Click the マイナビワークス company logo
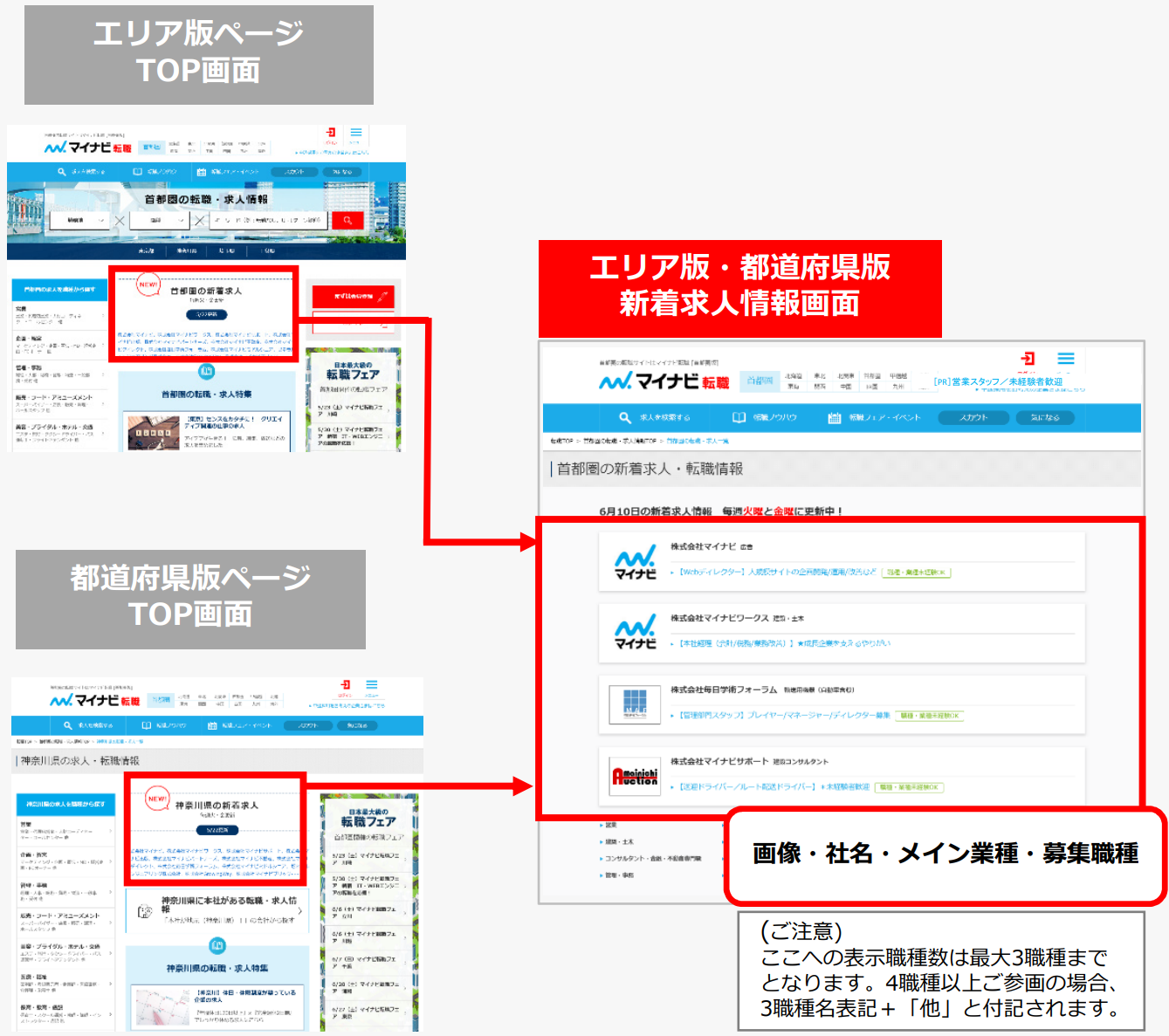The height and width of the screenshot is (1036, 1169). pos(635,631)
